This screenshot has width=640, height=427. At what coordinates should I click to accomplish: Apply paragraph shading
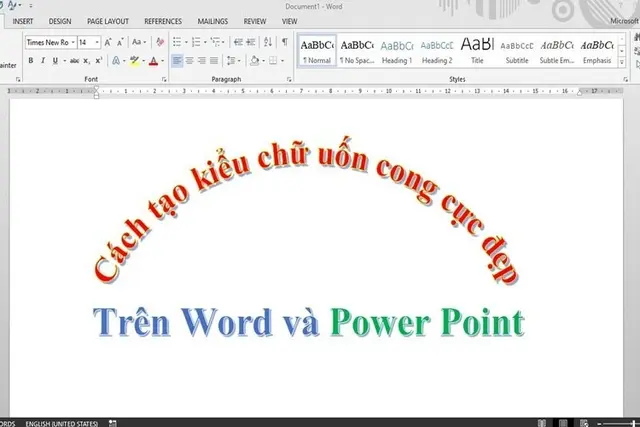pos(255,61)
